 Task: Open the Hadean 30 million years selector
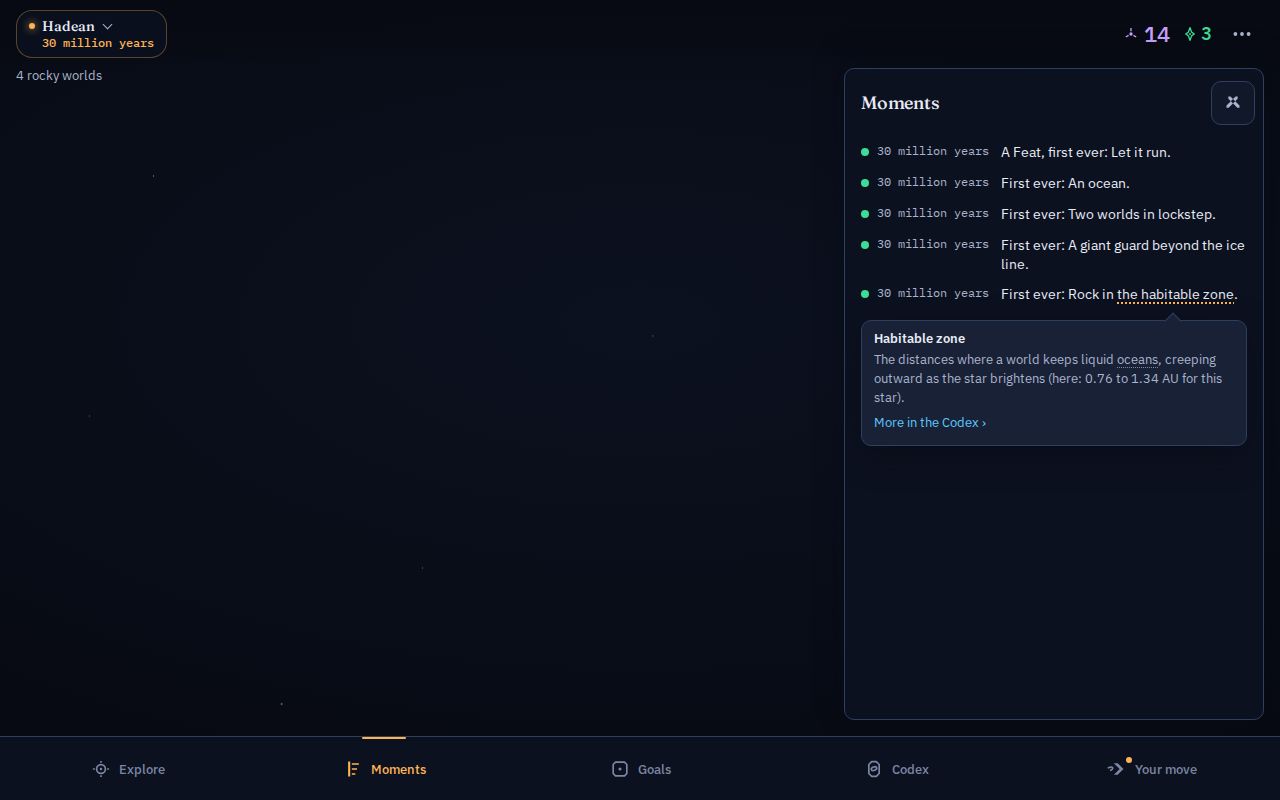91,34
